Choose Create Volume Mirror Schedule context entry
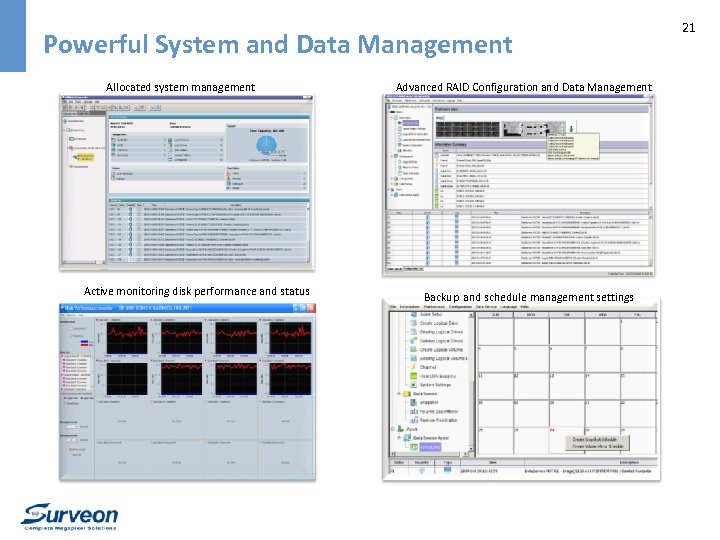 [597, 446]
